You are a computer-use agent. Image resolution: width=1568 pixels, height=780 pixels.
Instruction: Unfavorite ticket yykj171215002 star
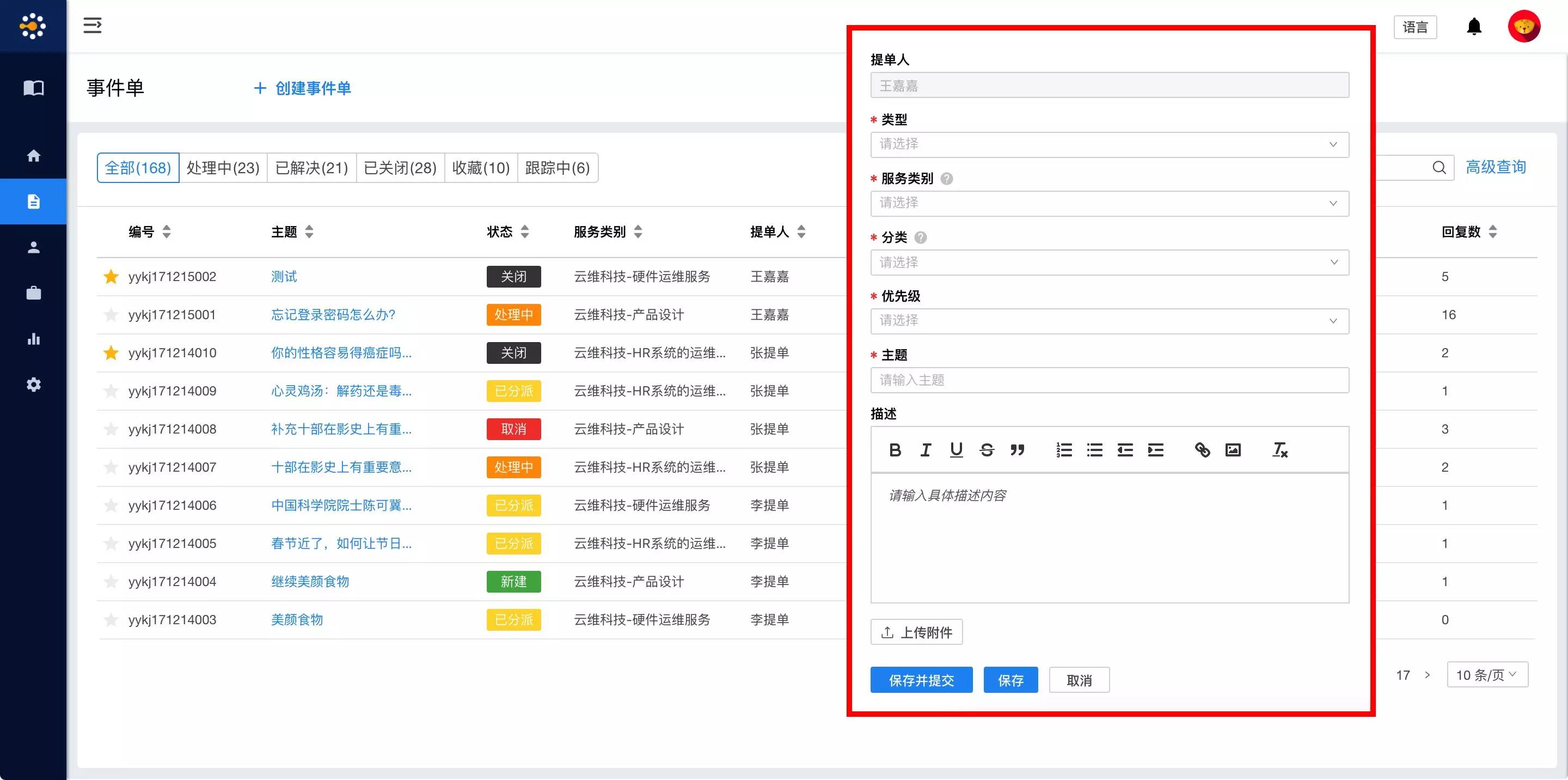pos(111,277)
